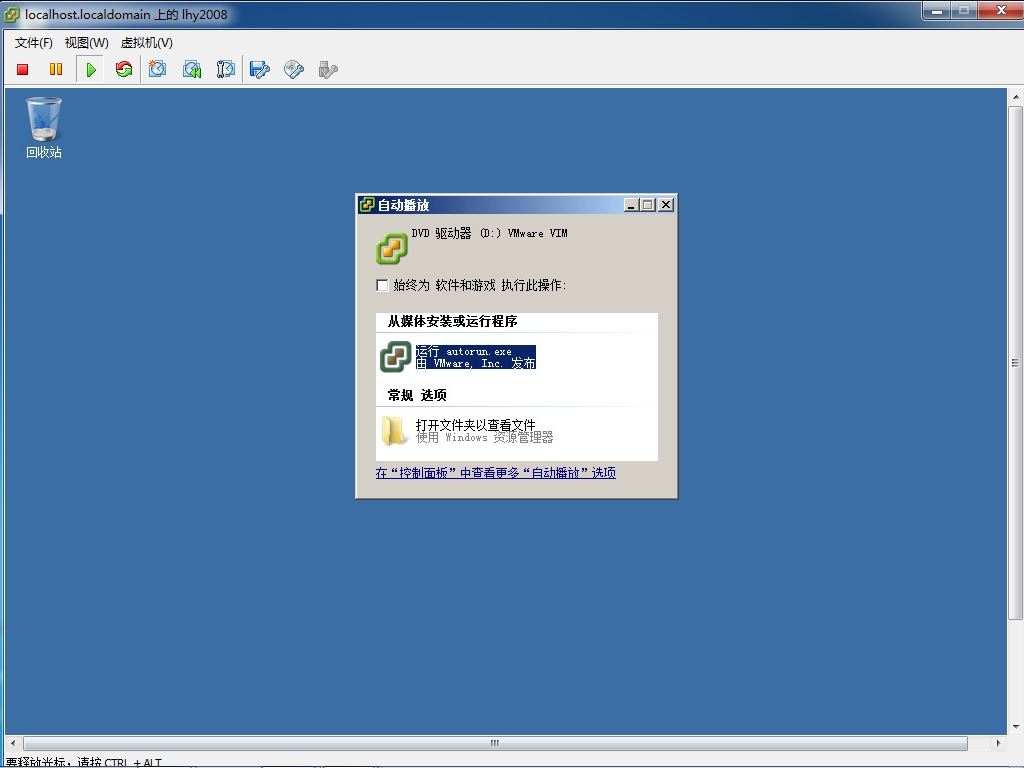Close the VM console window

[1000, 10]
